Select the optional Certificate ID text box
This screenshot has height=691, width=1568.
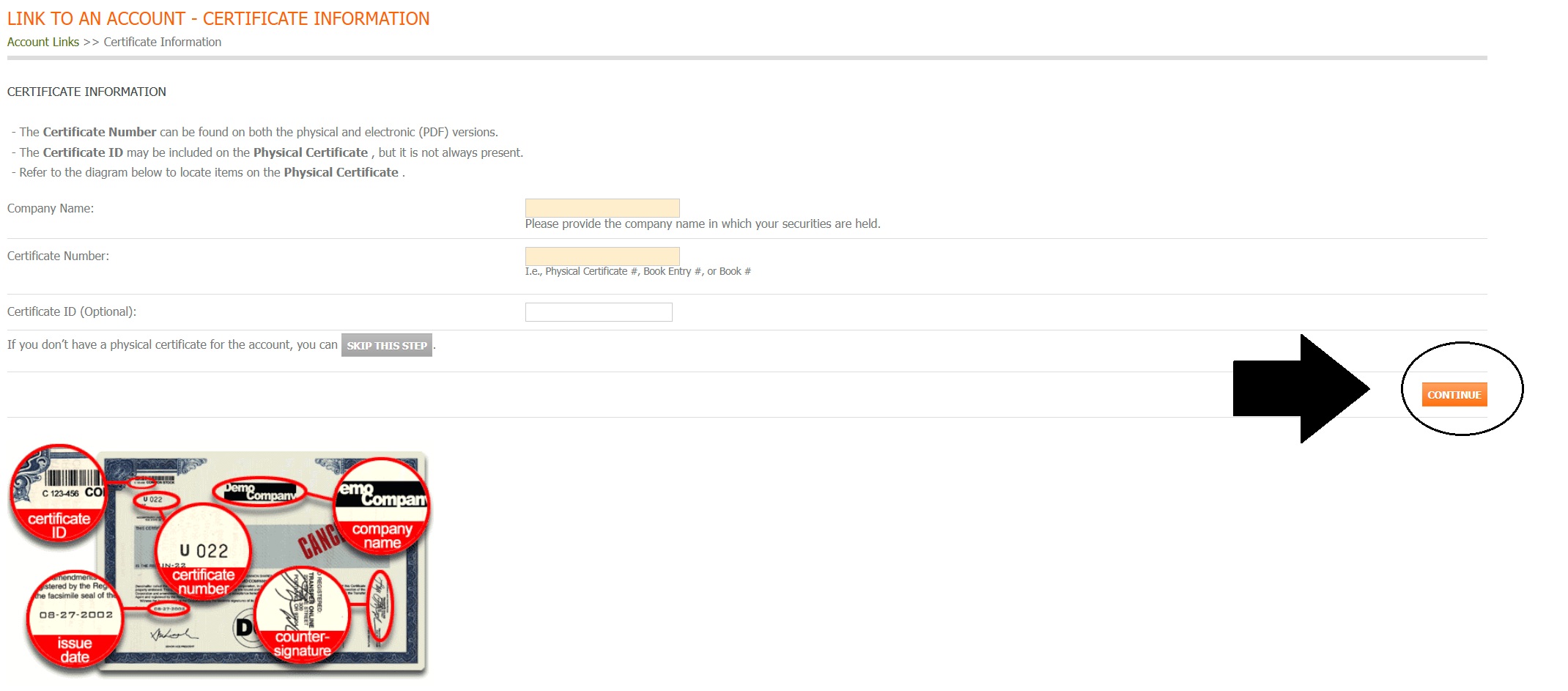pyautogui.click(x=598, y=312)
